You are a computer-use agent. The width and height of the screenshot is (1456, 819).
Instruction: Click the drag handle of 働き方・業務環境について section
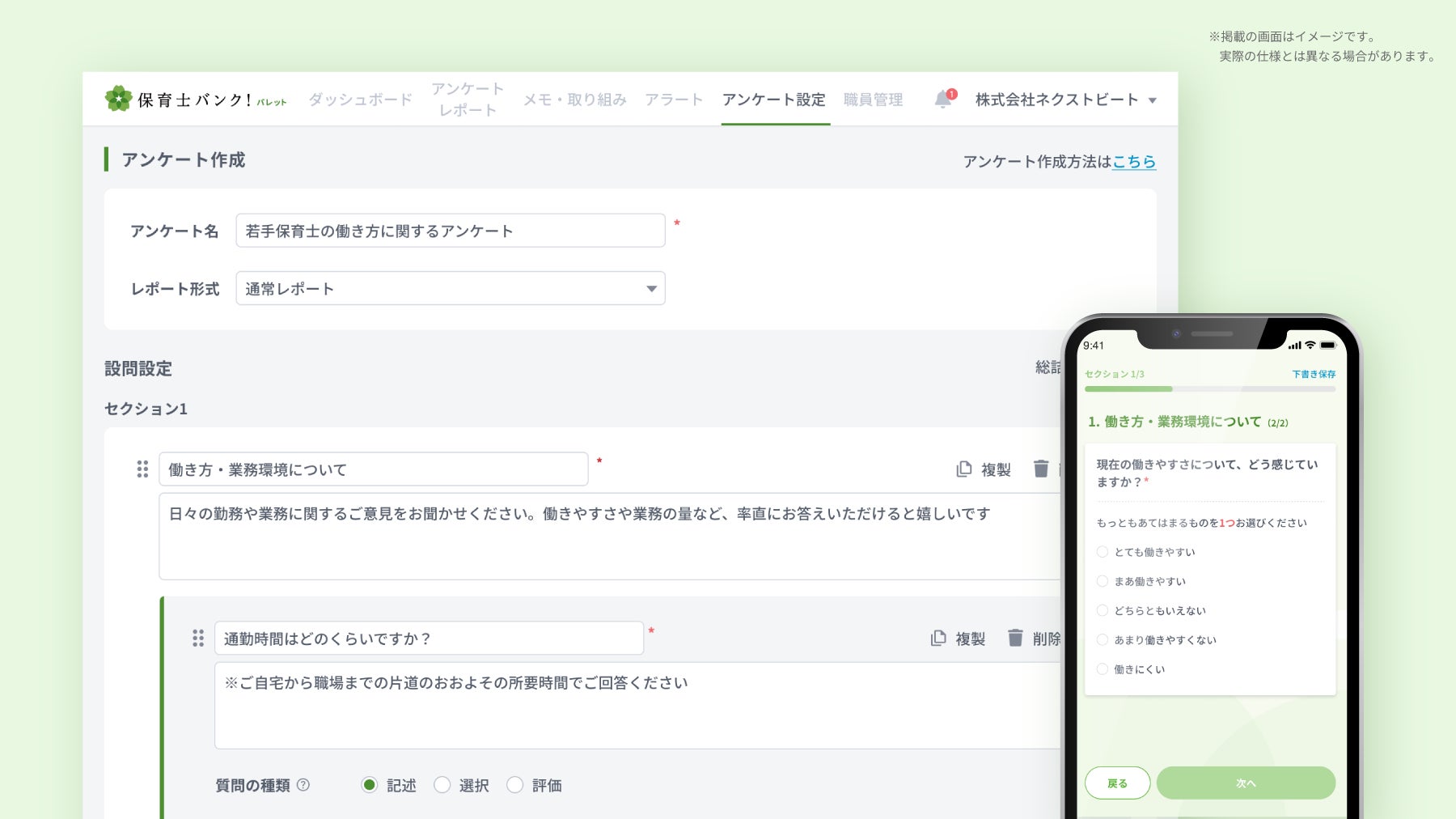[142, 469]
